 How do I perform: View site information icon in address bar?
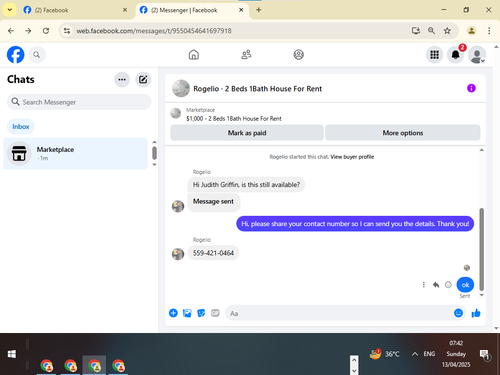coord(67,31)
